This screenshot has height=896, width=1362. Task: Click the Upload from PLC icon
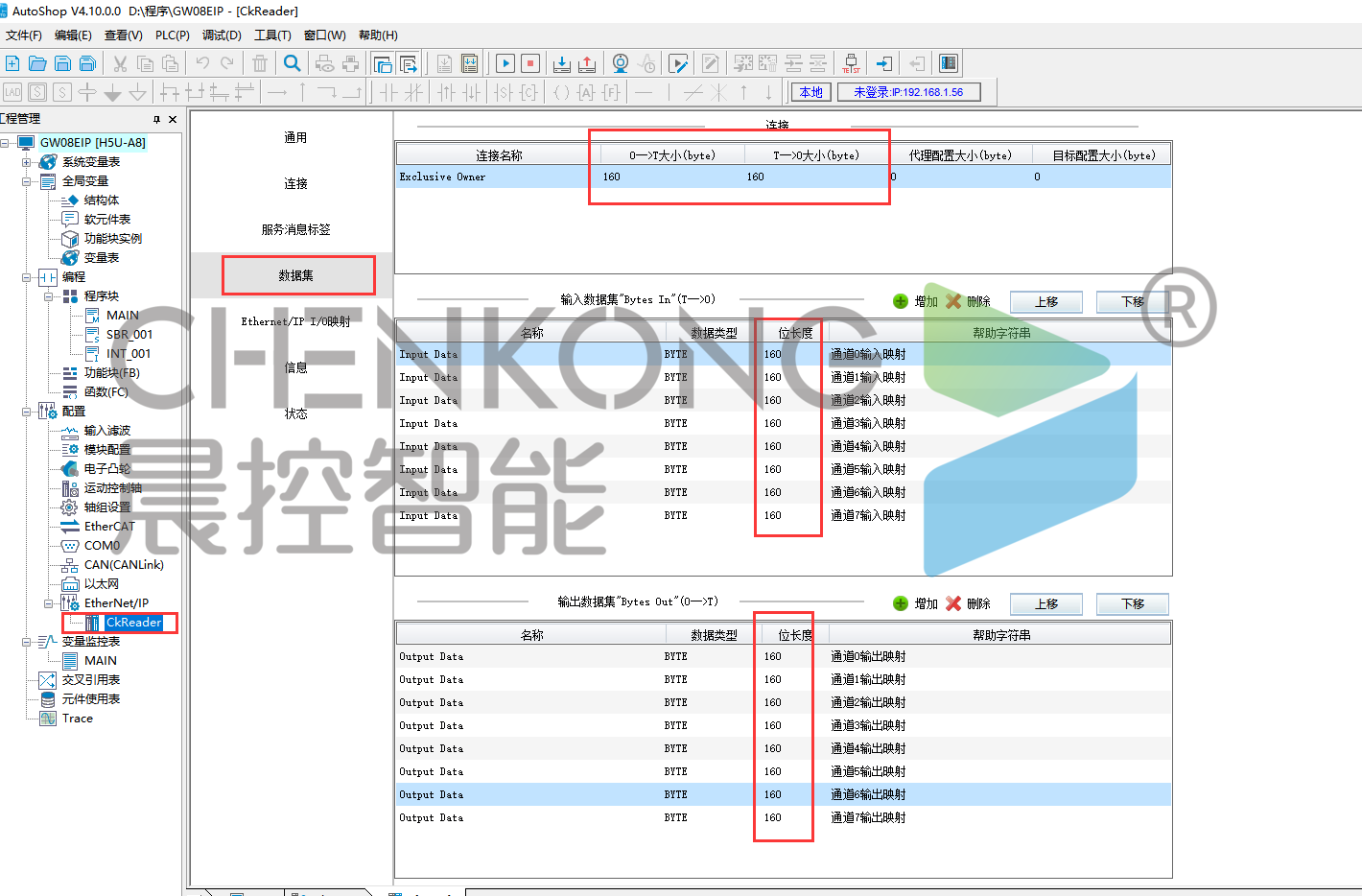tap(587, 63)
